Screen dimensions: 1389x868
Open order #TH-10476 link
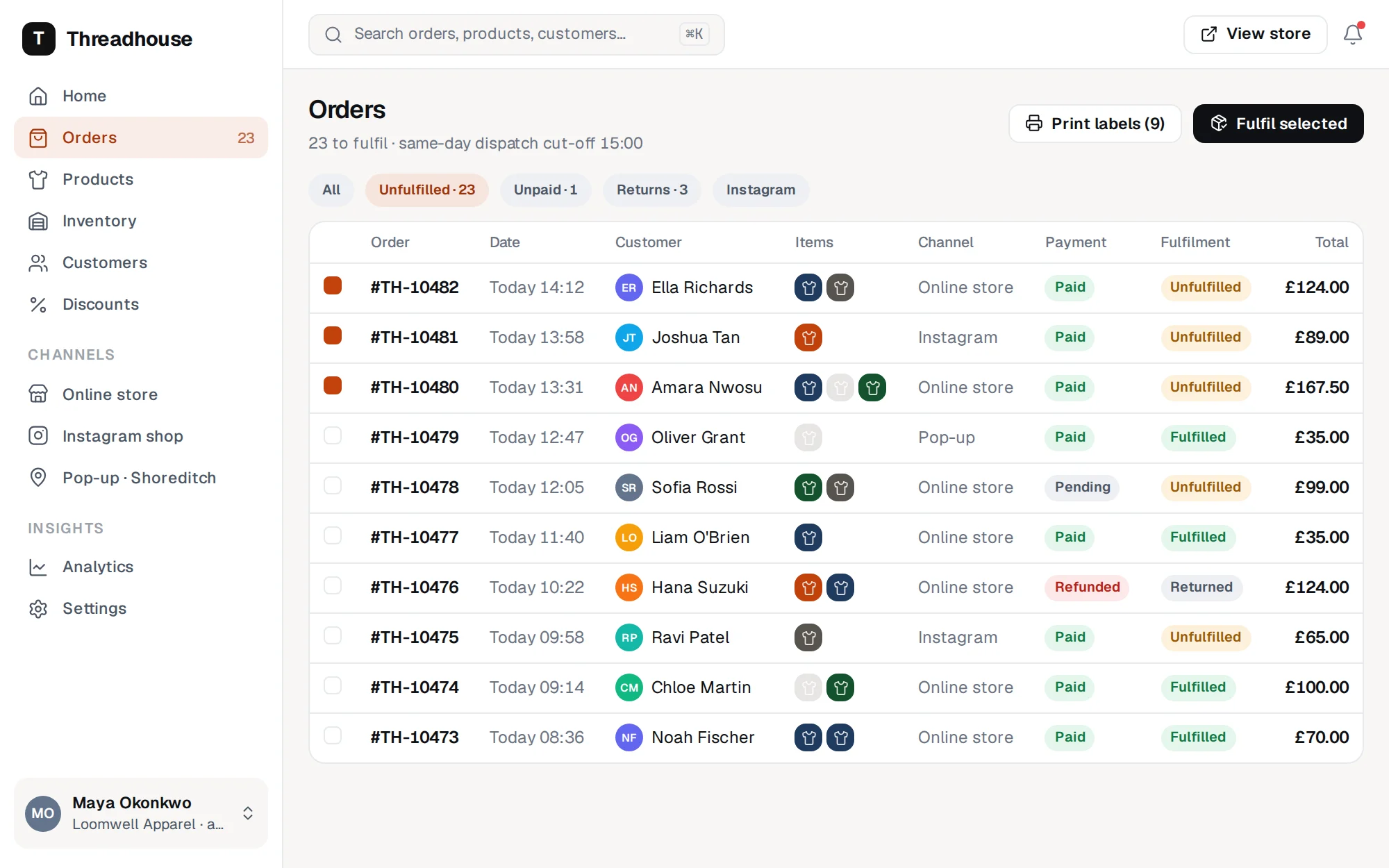(x=415, y=587)
